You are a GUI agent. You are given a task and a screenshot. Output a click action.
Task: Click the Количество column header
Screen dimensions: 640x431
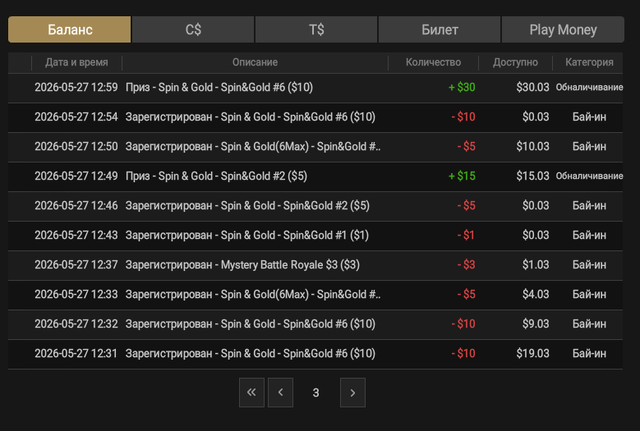[433, 62]
